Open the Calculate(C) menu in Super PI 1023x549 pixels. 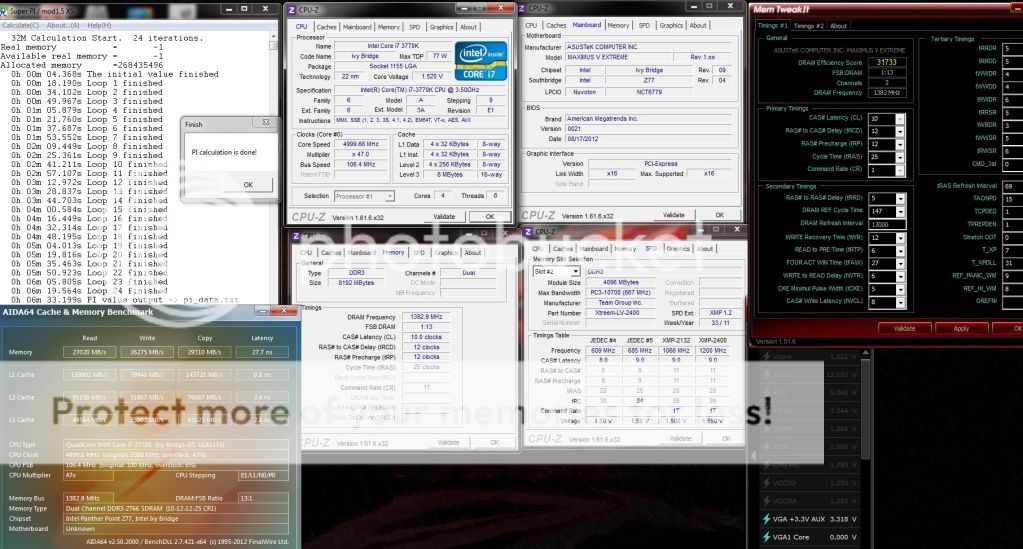click(x=21, y=25)
